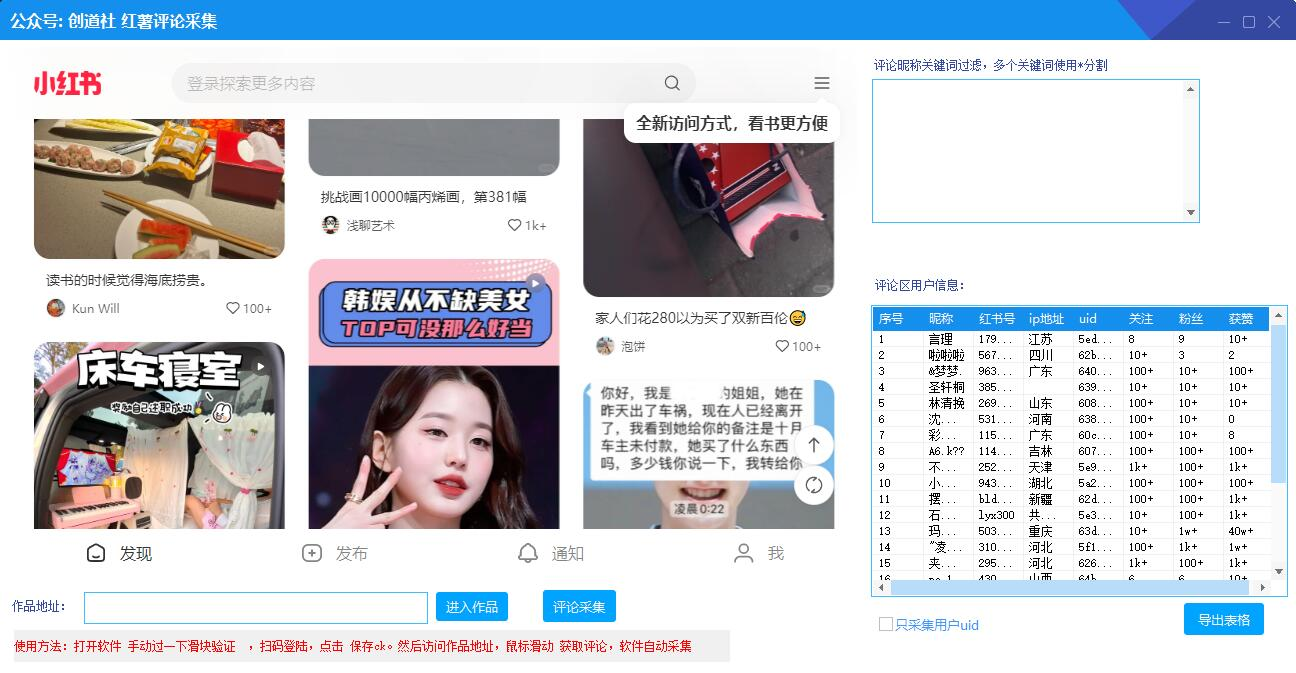
Task: Click the keyword filter textarea scrollbar up arrow
Action: (x=1190, y=88)
